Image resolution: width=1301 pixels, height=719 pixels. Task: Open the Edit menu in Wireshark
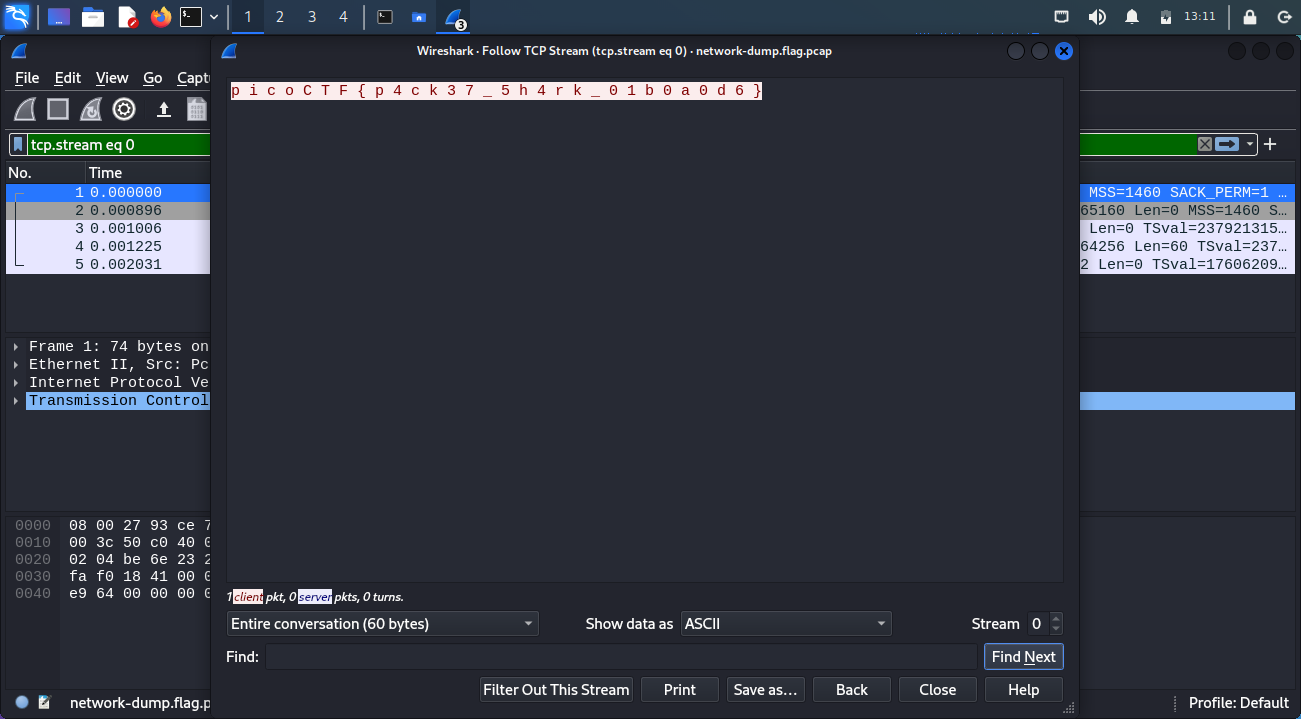point(68,78)
